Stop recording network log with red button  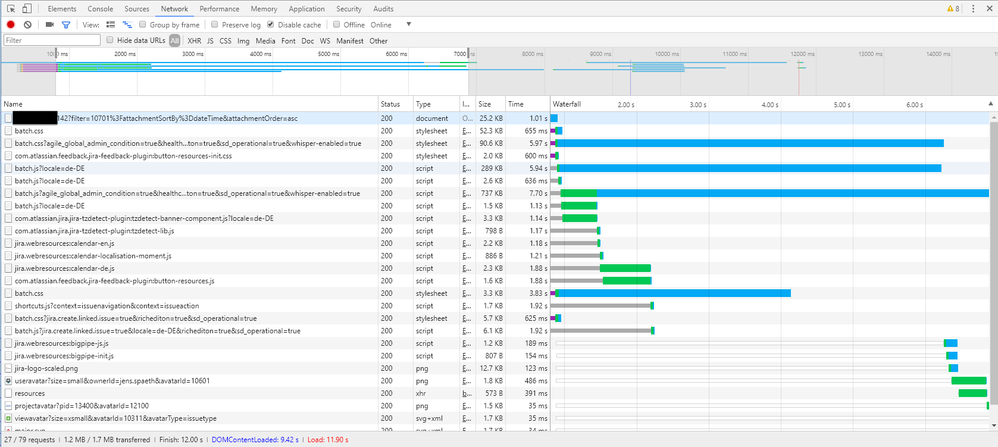tap(11, 25)
